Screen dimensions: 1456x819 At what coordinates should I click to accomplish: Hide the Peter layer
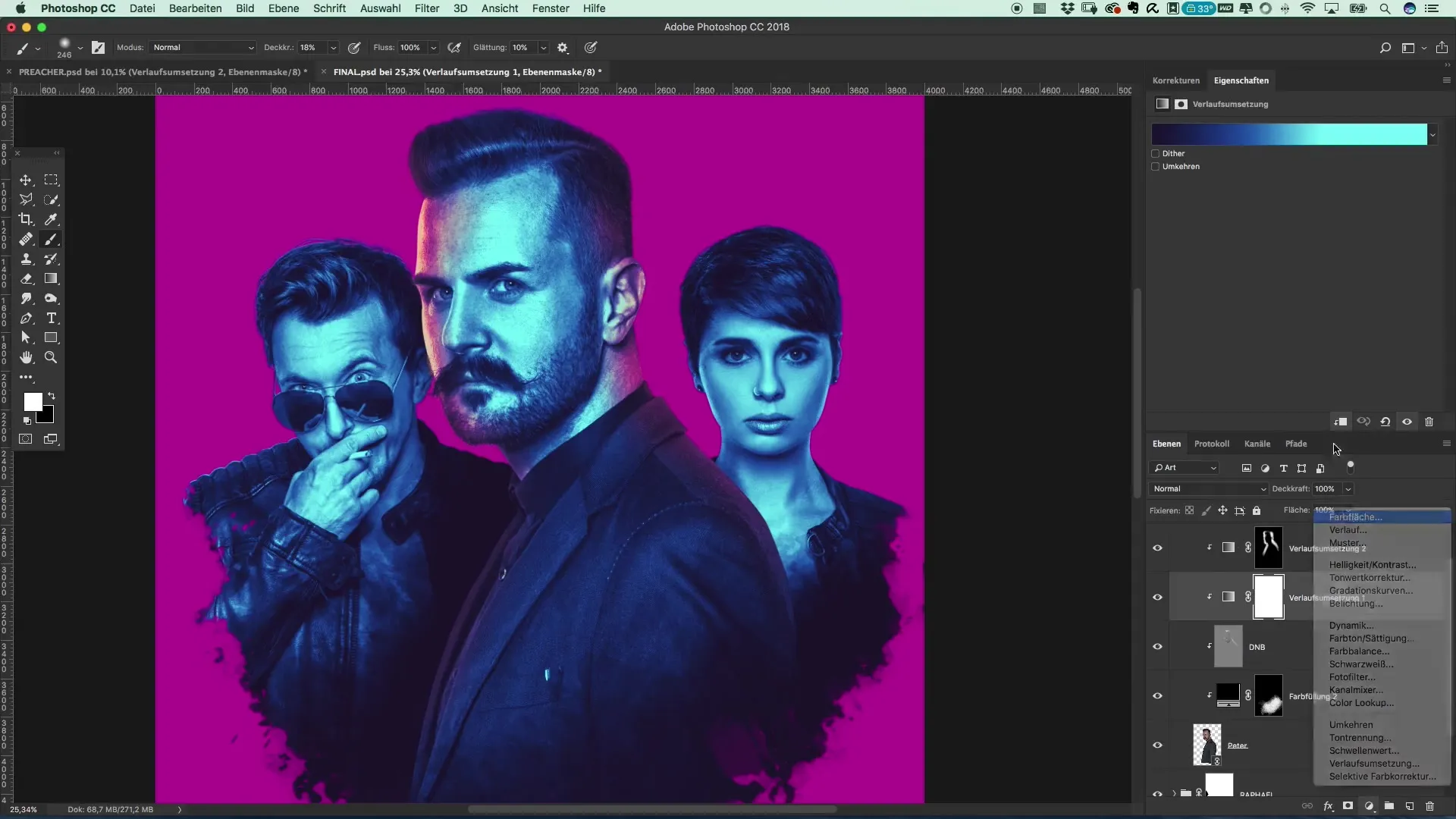click(x=1157, y=745)
